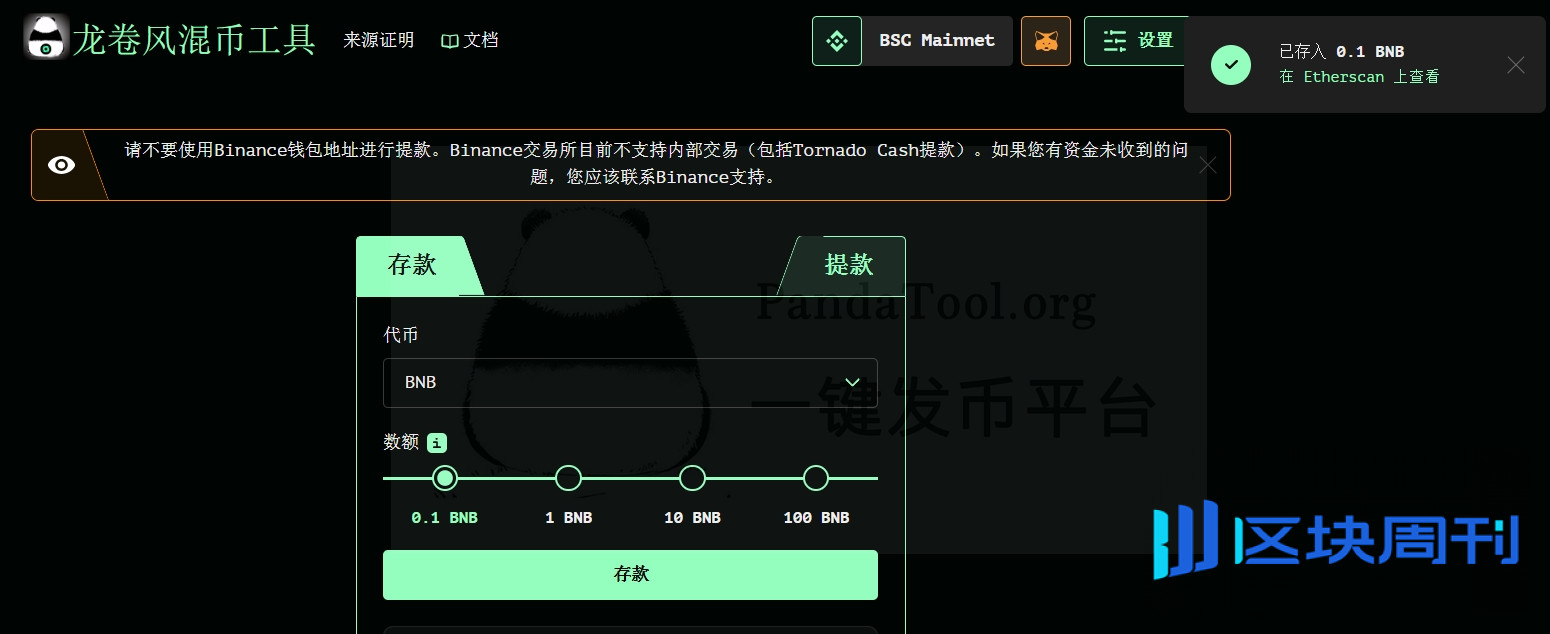The image size is (1550, 634).
Task: Click the BNB chain network icon
Action: pyautogui.click(x=836, y=41)
